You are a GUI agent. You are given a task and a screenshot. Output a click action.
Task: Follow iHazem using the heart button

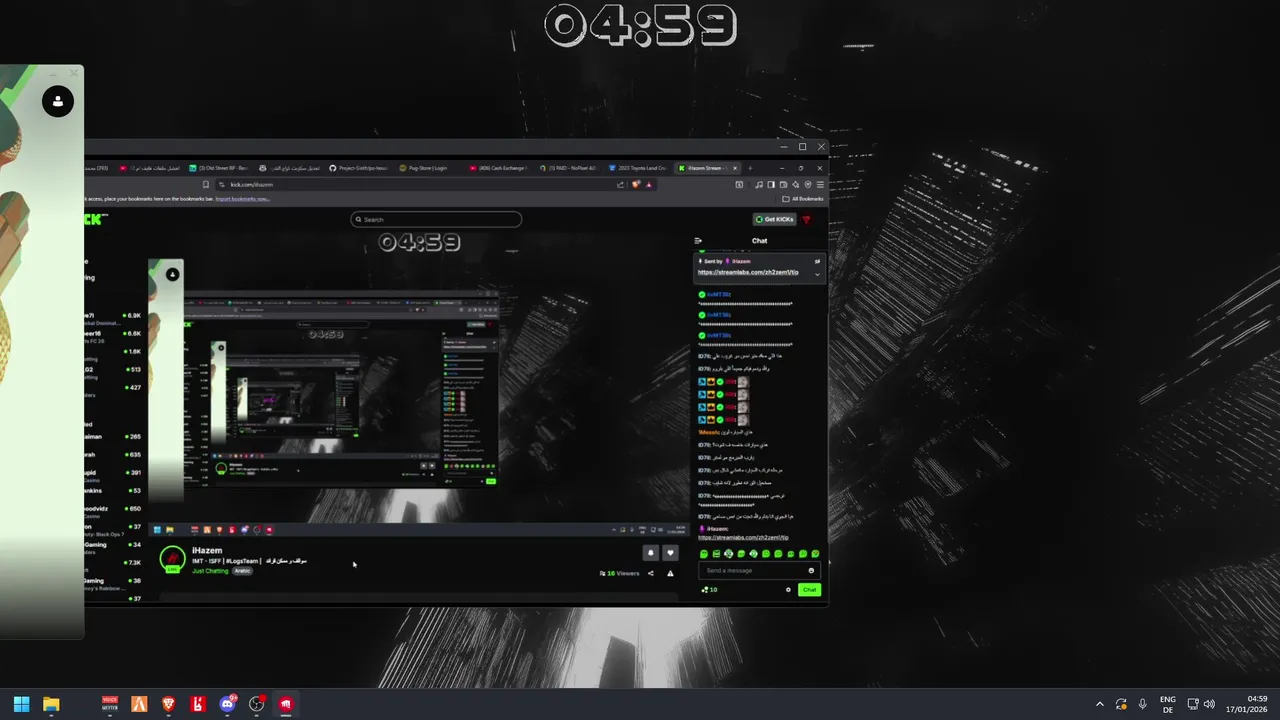point(670,553)
